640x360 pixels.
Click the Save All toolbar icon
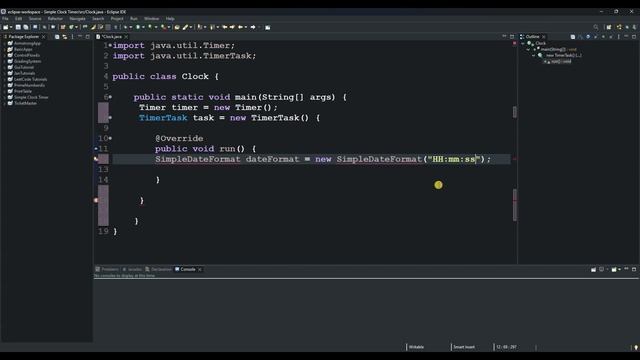coord(26,27)
